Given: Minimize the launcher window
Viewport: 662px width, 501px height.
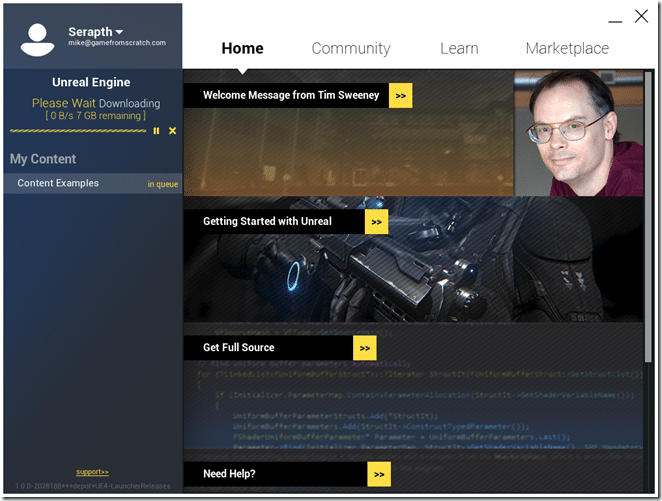Looking at the screenshot, I should [615, 21].
